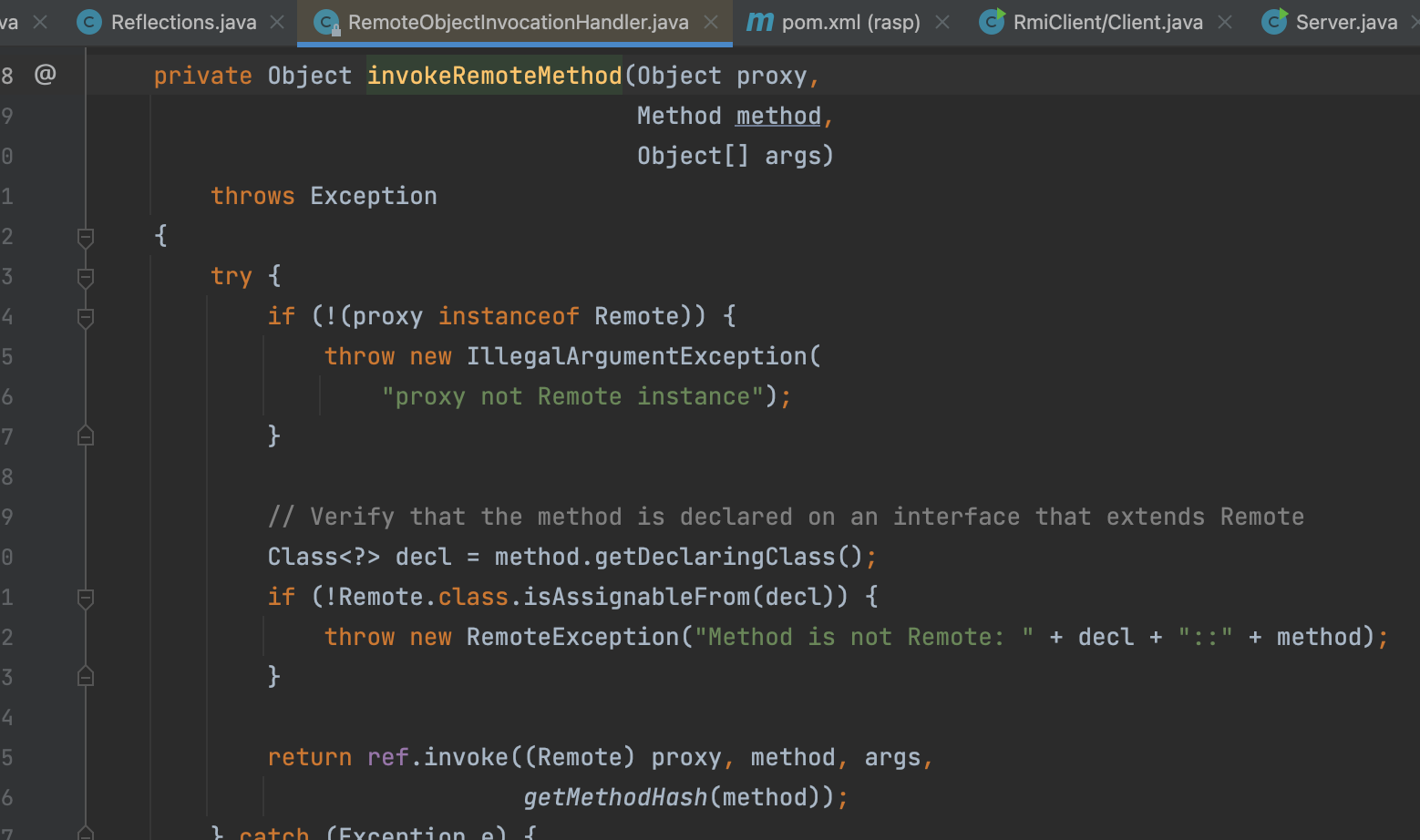The height and width of the screenshot is (840, 1420).
Task: Collapse the method body at opening brace
Action: 86,238
